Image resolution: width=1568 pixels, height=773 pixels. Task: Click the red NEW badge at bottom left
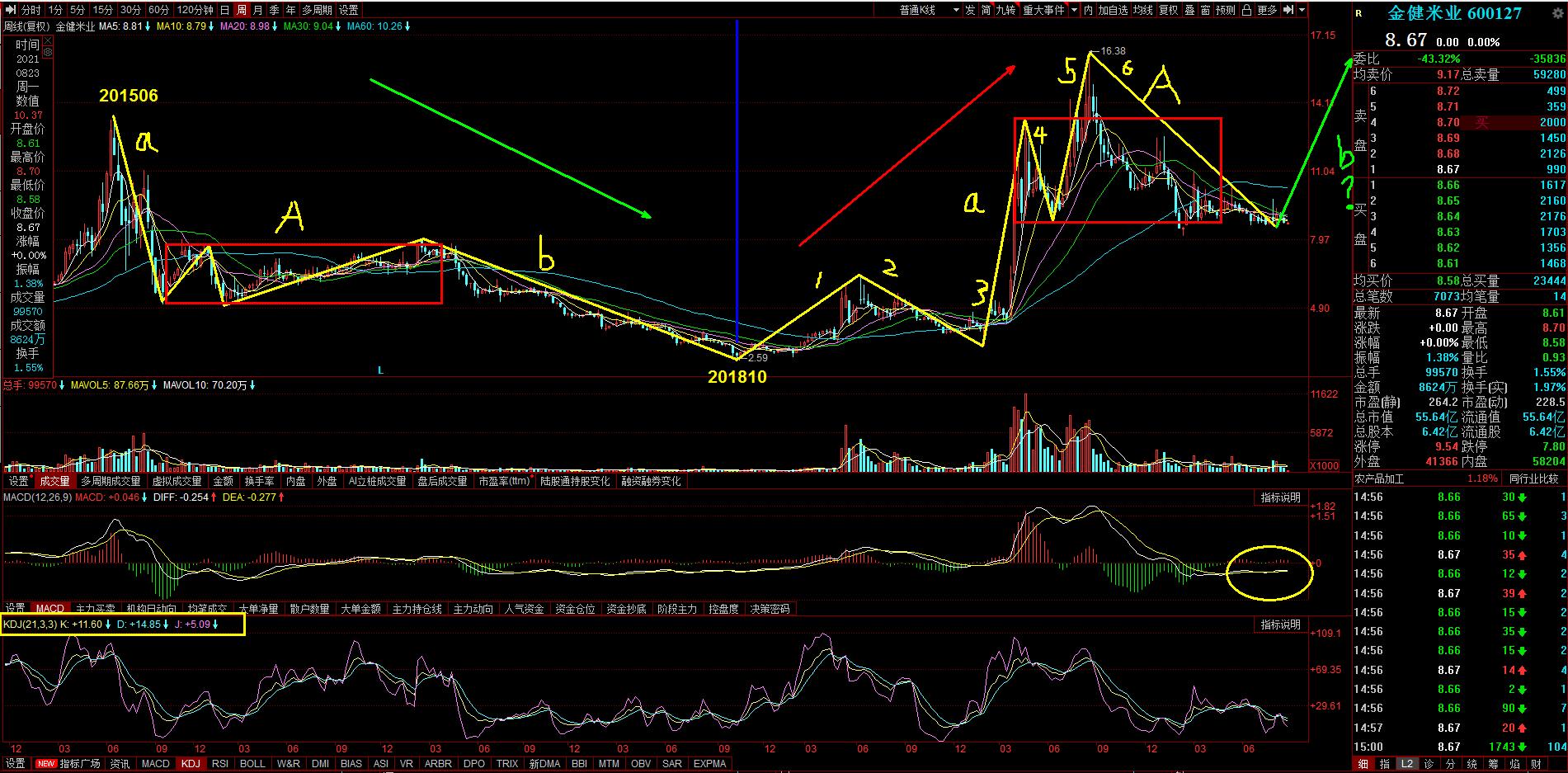pyautogui.click(x=46, y=764)
